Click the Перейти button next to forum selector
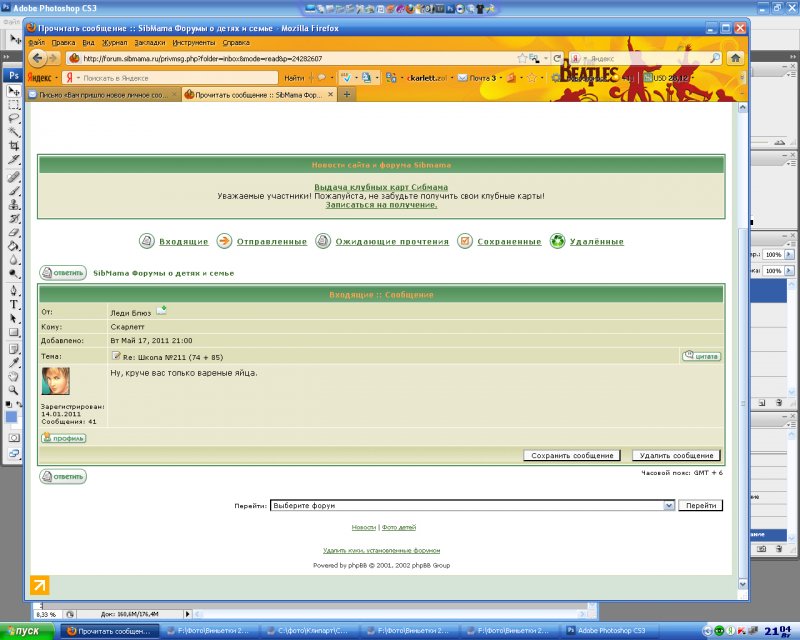The image size is (800, 640). click(701, 505)
